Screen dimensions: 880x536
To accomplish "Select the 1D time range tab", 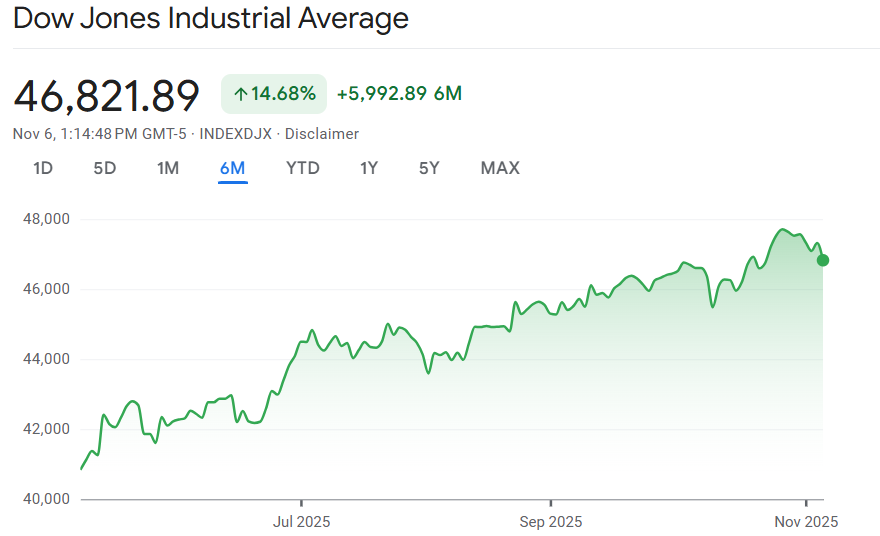I will point(43,168).
